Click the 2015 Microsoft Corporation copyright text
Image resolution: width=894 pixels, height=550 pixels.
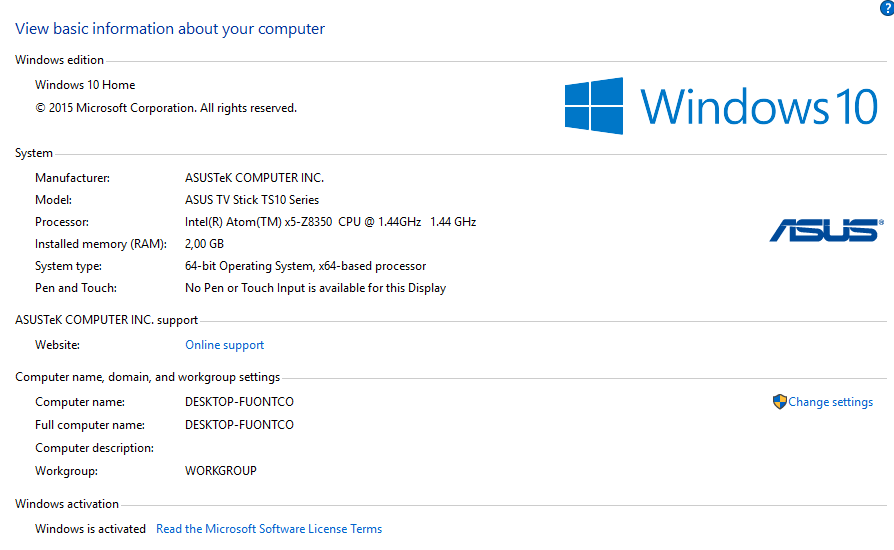[x=166, y=108]
